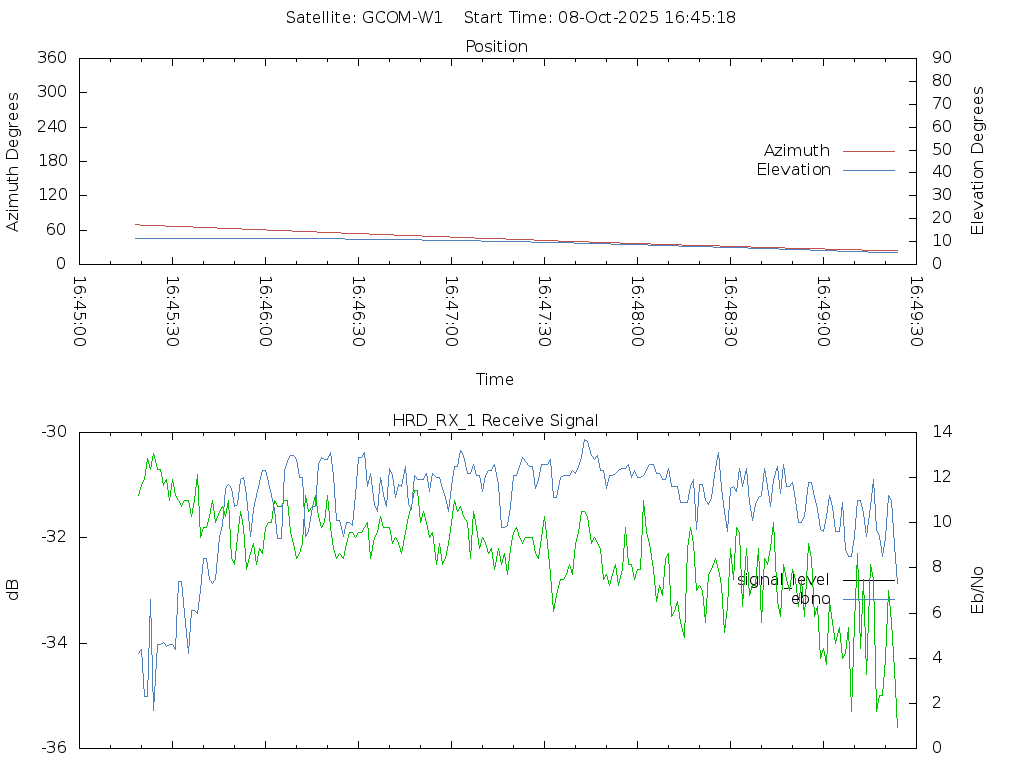Screen dimensions: 1024x768
Task: Click the 360 tick on the Azimuth axis
Action: click(x=51, y=58)
